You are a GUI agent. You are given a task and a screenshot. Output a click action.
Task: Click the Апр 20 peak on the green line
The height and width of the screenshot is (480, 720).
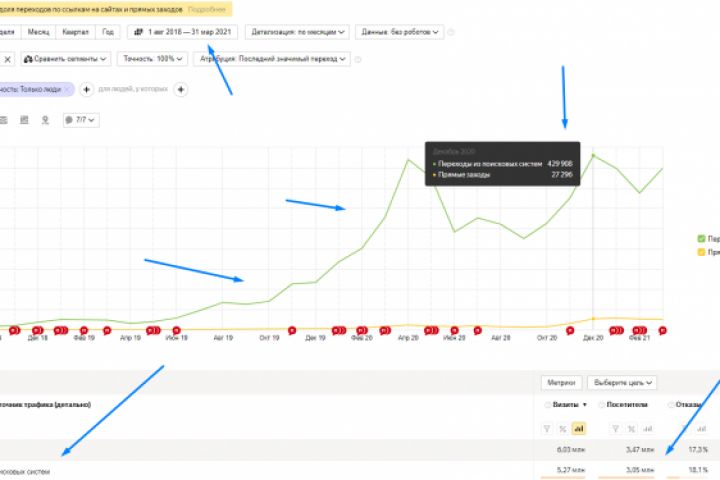coord(408,160)
